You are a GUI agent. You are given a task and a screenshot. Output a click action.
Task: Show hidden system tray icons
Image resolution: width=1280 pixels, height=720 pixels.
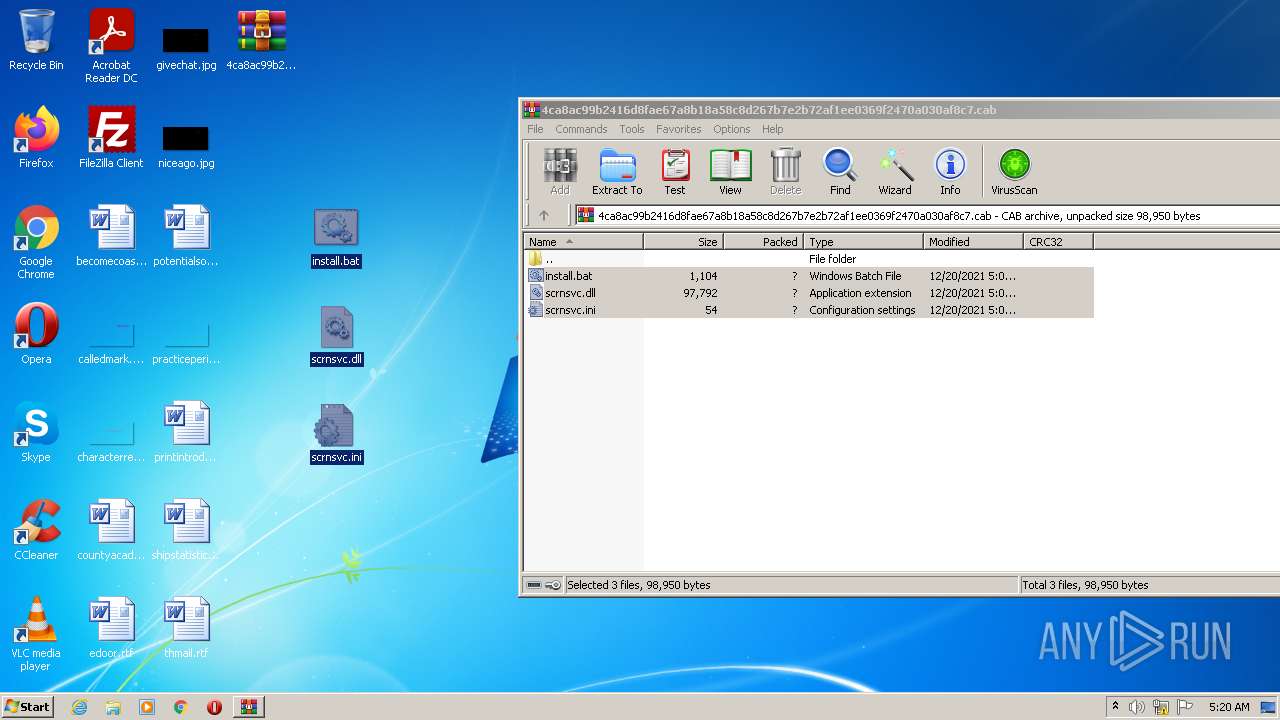pyautogui.click(x=1115, y=707)
